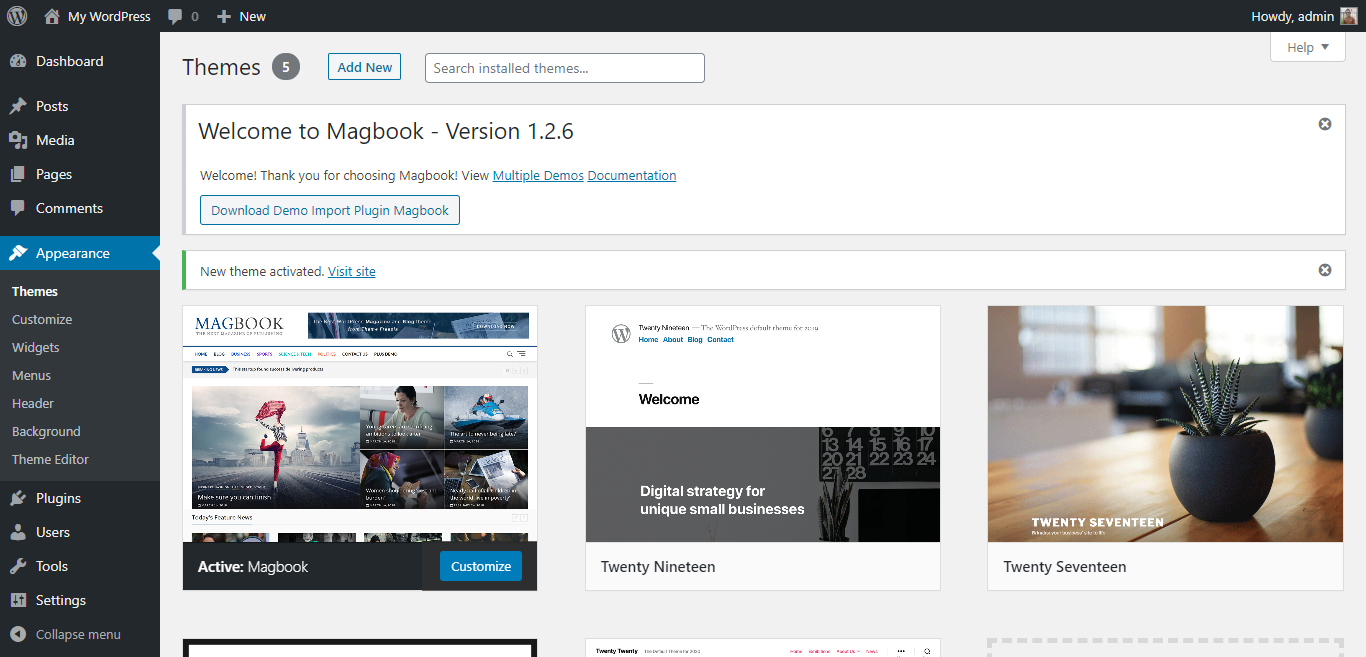Viewport: 1366px width, 657px height.
Task: Click the Add New theme button
Action: tap(364, 67)
